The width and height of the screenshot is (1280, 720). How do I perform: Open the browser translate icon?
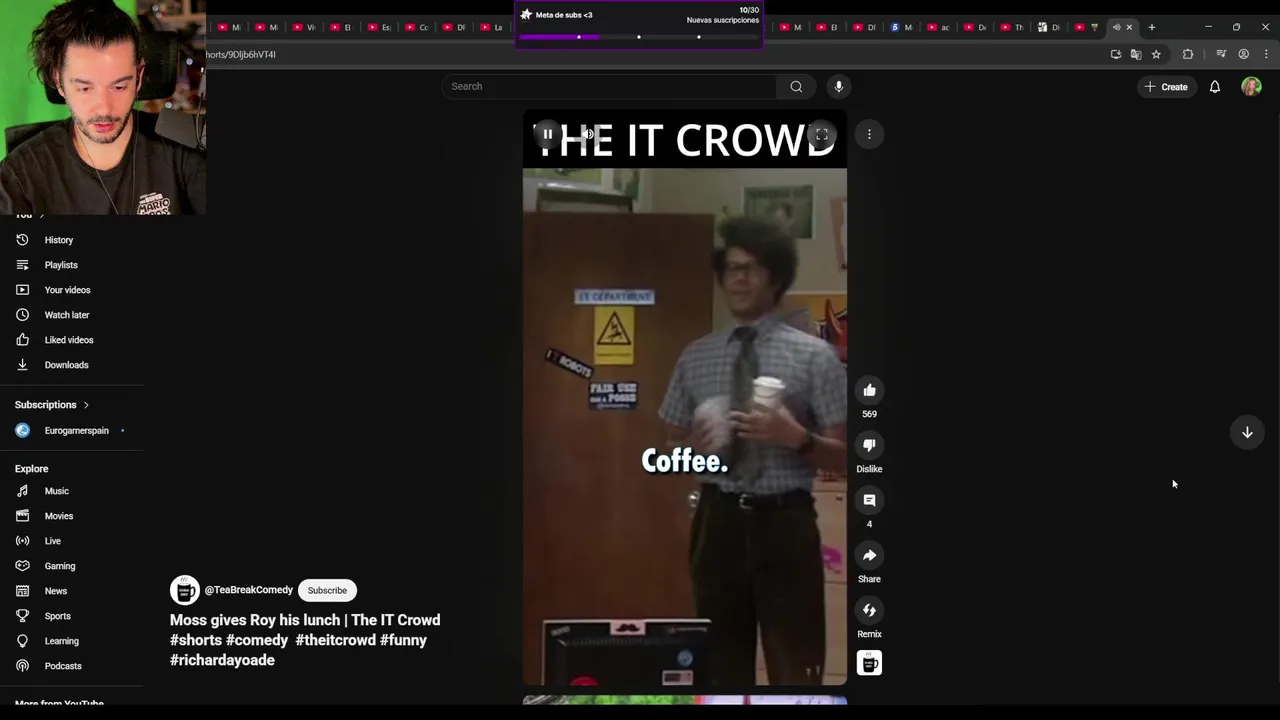click(1136, 54)
